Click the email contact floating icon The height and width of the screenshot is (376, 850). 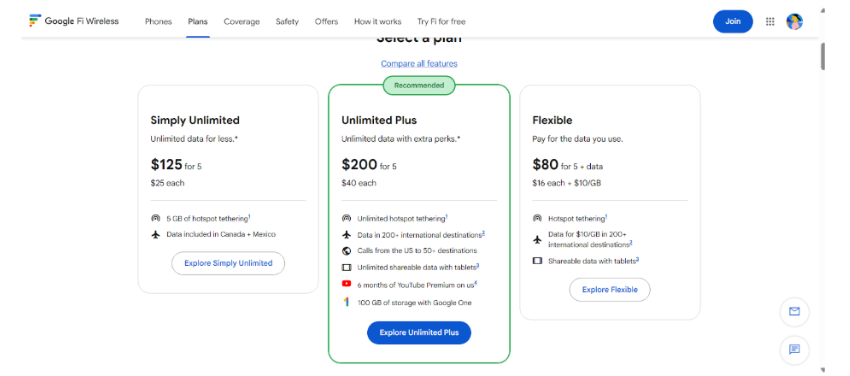pos(794,312)
